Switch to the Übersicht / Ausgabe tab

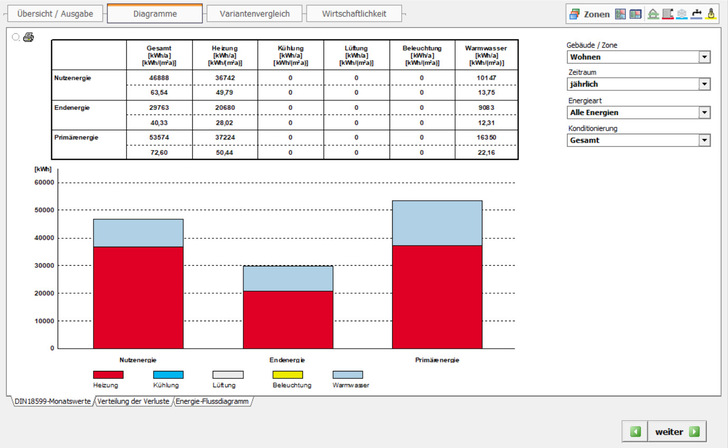tap(55, 14)
